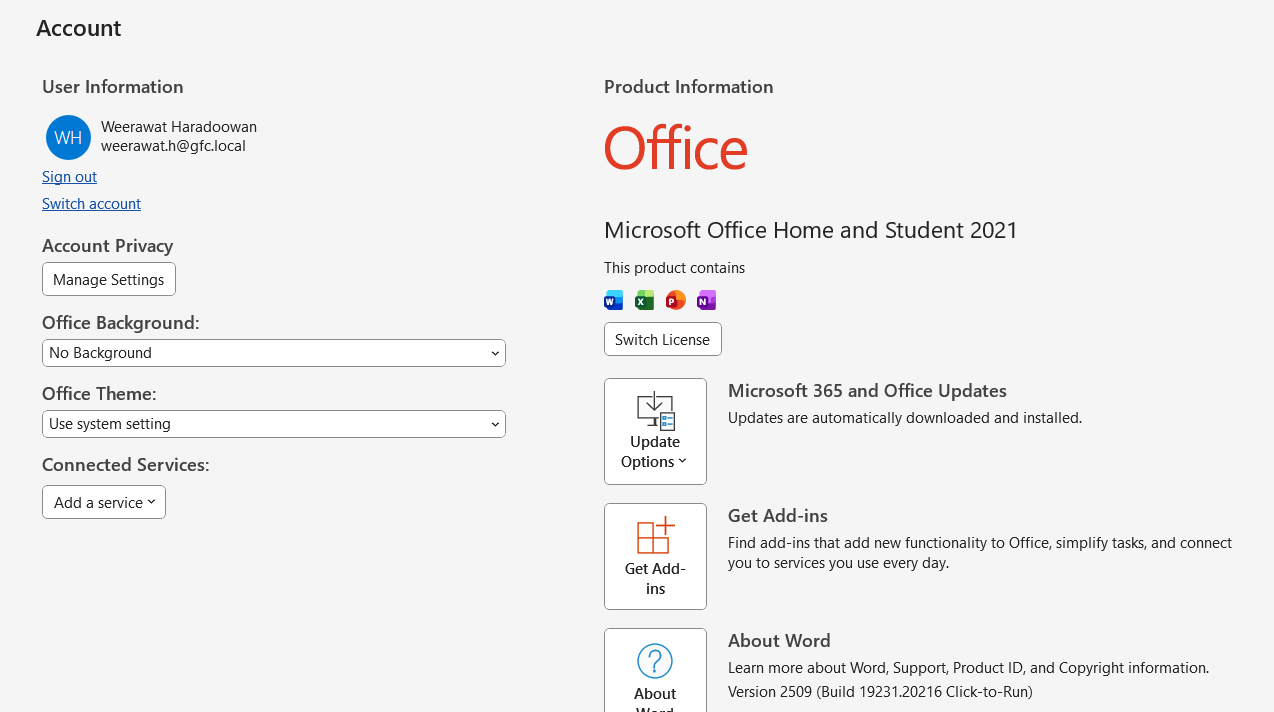This screenshot has height=712, width=1274.
Task: Click the Switch account link
Action: [91, 204]
